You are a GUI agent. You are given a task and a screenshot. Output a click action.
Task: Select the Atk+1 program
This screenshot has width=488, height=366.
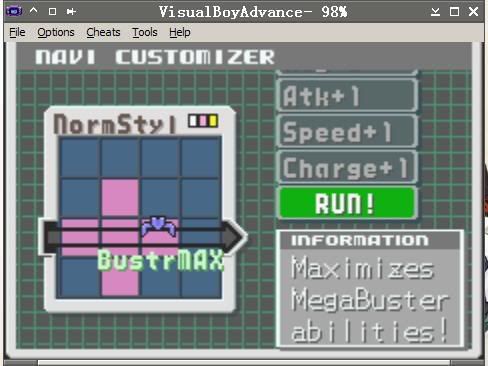click(x=347, y=96)
